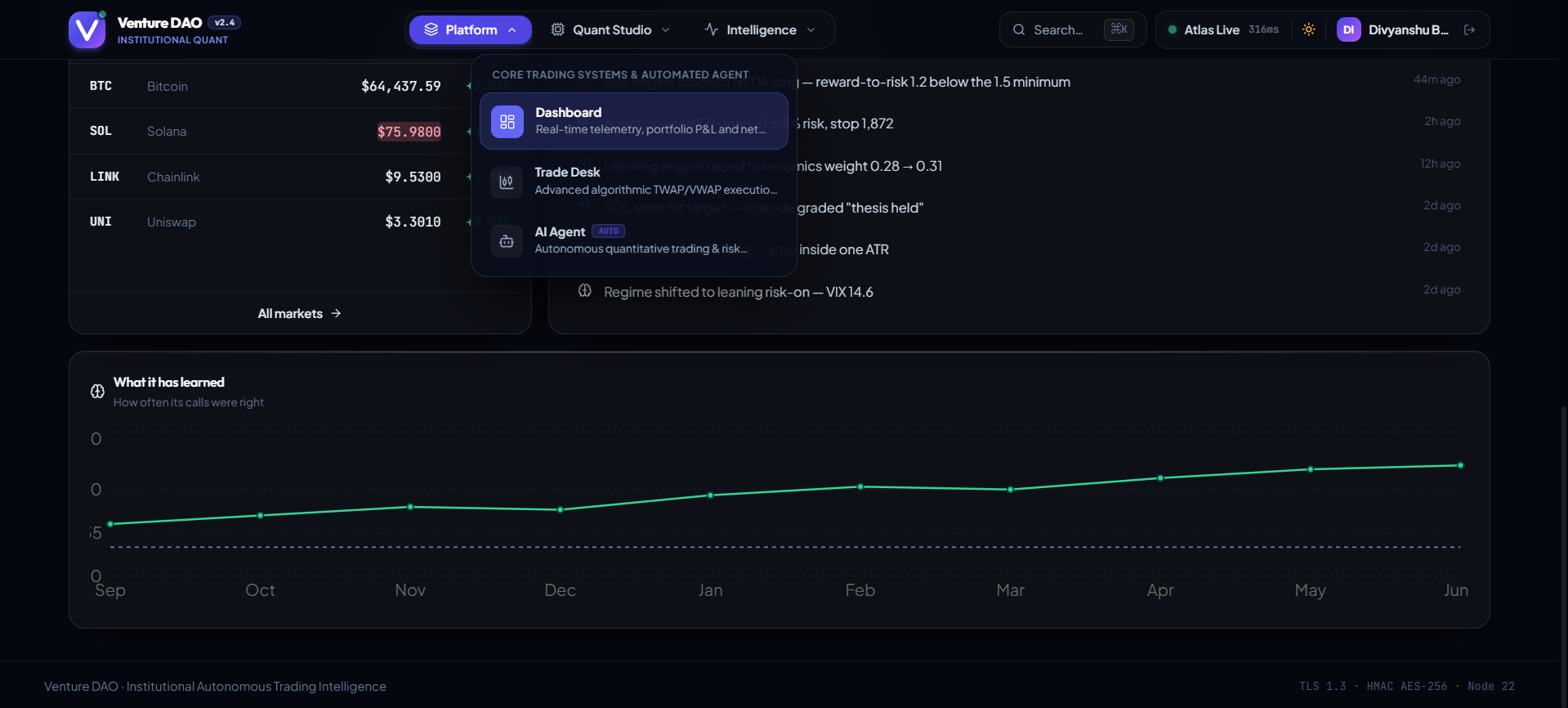The image size is (1568, 708).
Task: Select the Nov data point on the chart
Action: [410, 507]
